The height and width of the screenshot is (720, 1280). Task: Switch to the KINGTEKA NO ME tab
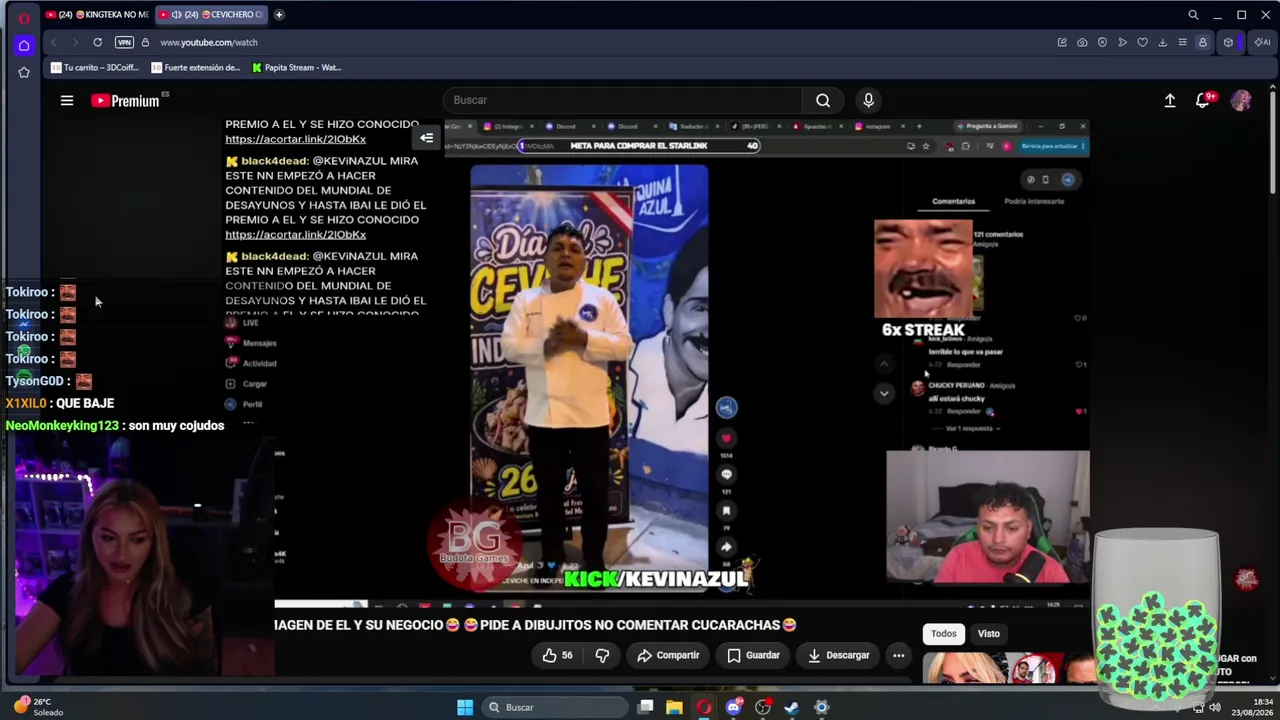tap(97, 15)
